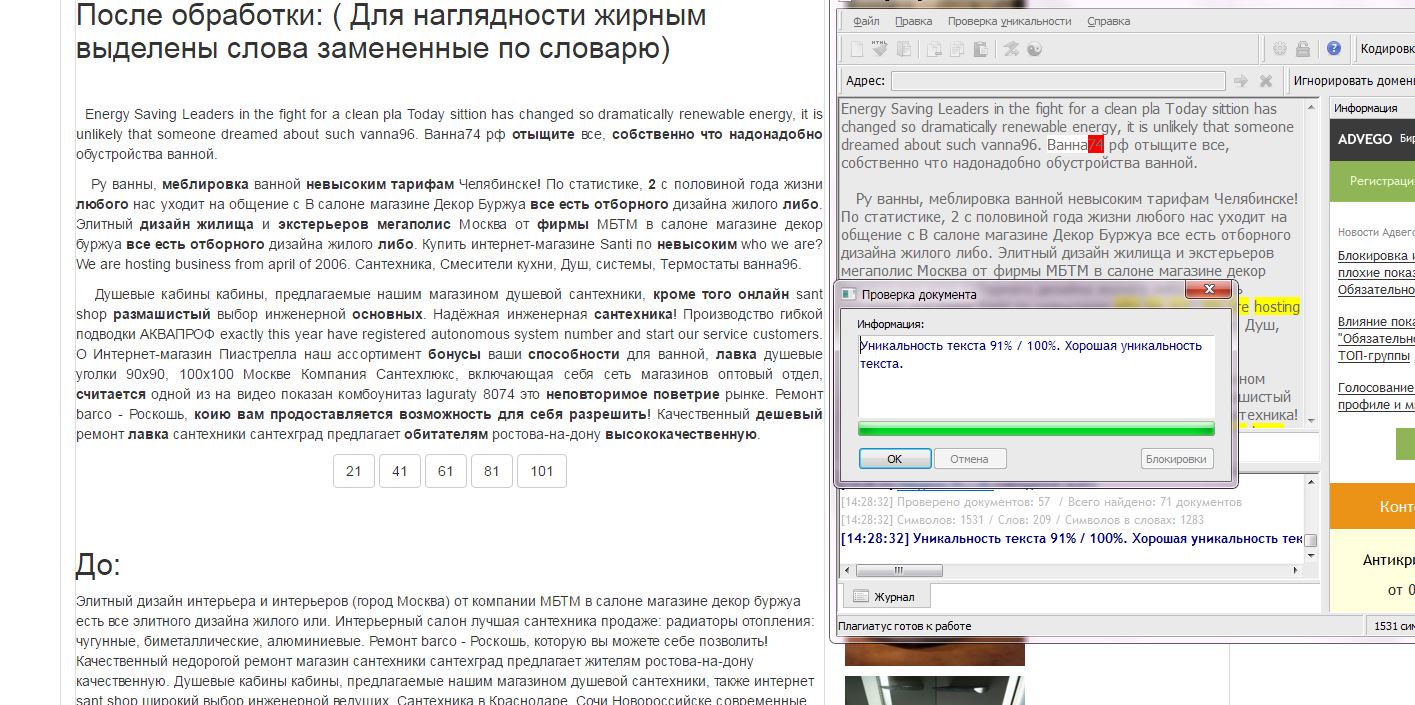Viewport: 1415px width, 705px height.
Task: Click the HTML toolbar icon
Action: coord(880,49)
